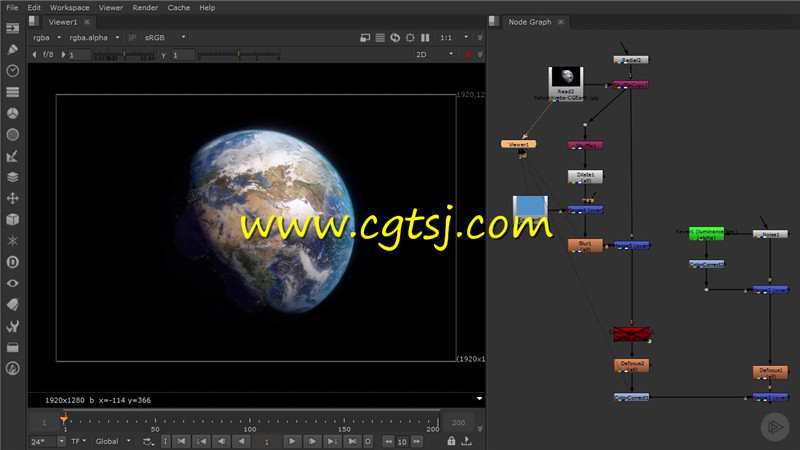Open the Image nodes toolbar menu

tap(13, 28)
